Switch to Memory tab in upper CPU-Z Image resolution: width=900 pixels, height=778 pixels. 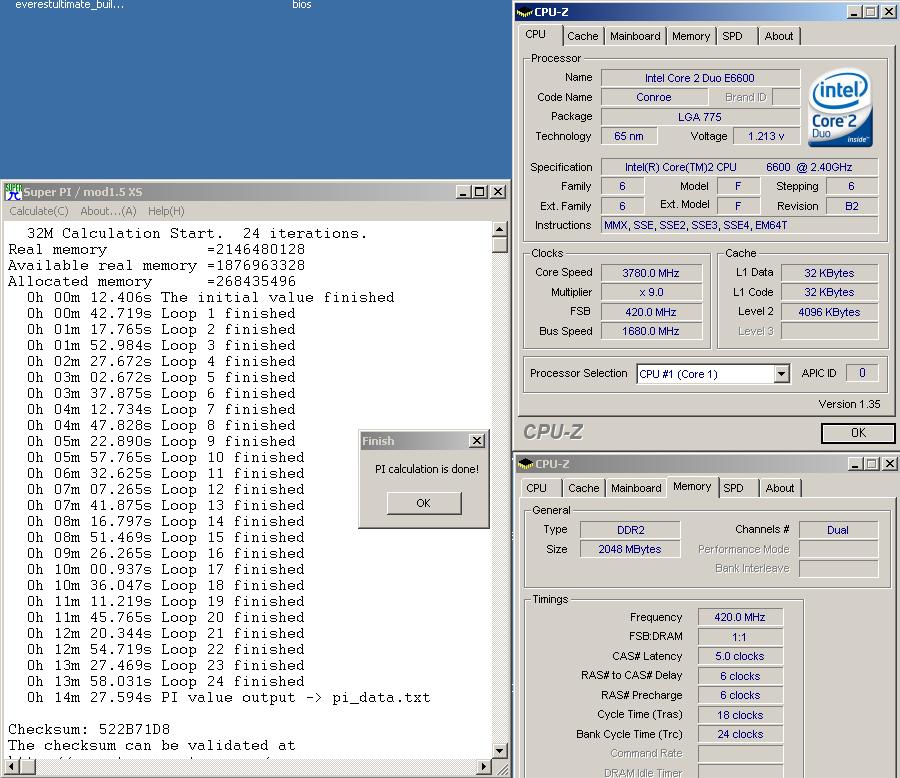(x=690, y=36)
